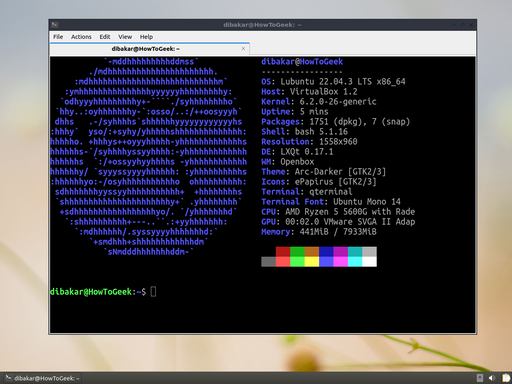This screenshot has width=512, height=384.
Task: Close the dibakar@HowToGeek tab with its X
Action: [x=243, y=49]
